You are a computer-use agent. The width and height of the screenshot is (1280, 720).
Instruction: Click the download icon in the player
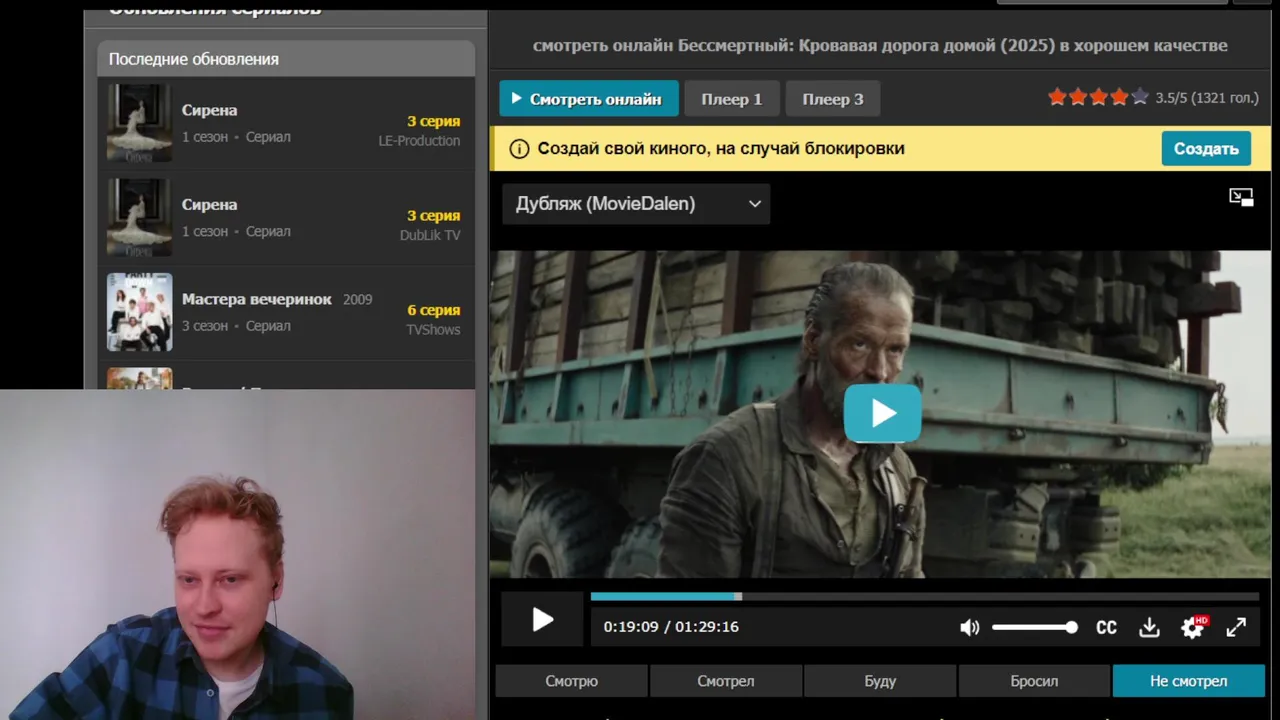tap(1149, 627)
